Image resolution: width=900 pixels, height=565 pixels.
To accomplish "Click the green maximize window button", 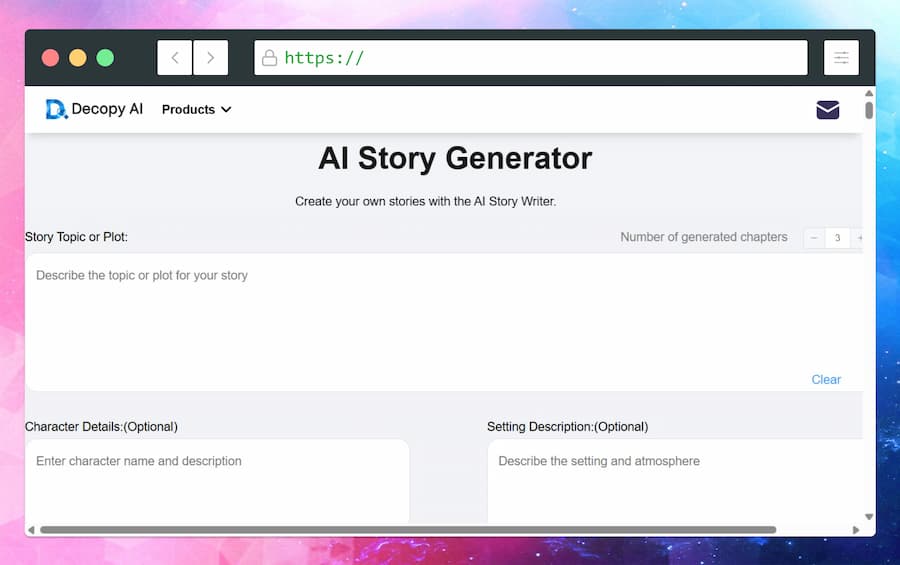I will [105, 58].
